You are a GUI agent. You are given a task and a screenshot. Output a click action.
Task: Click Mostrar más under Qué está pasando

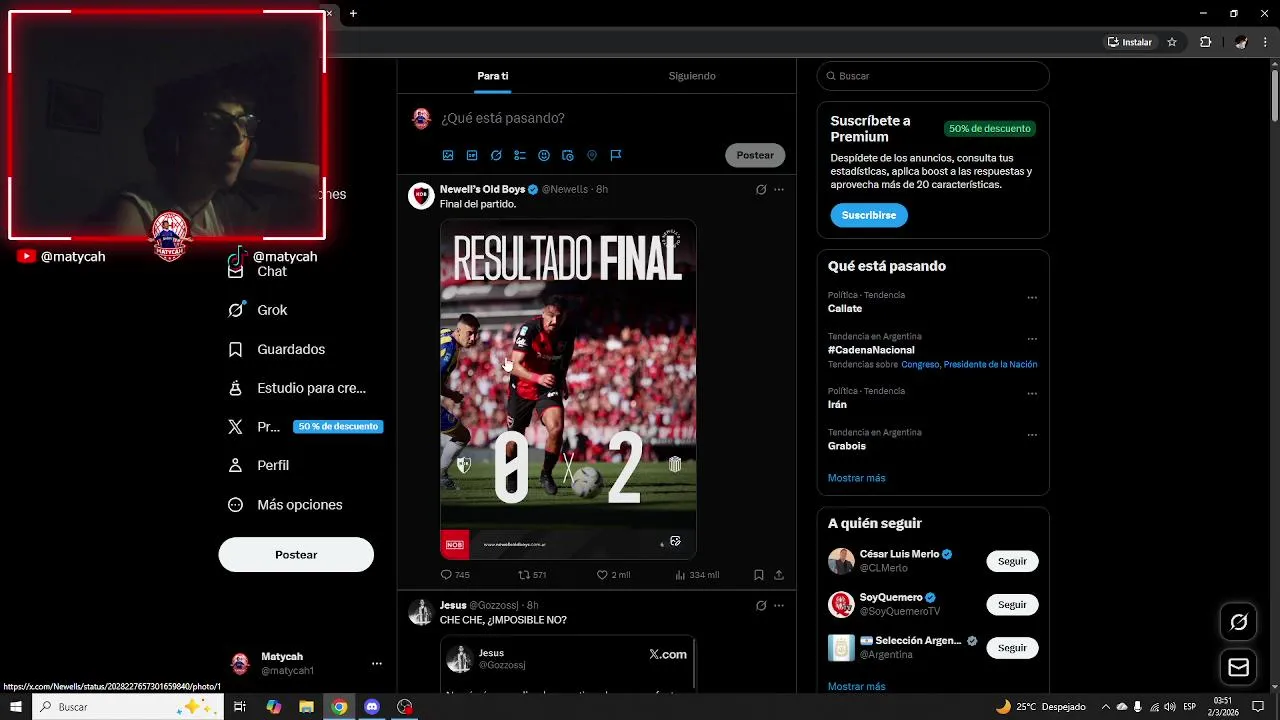click(x=856, y=478)
